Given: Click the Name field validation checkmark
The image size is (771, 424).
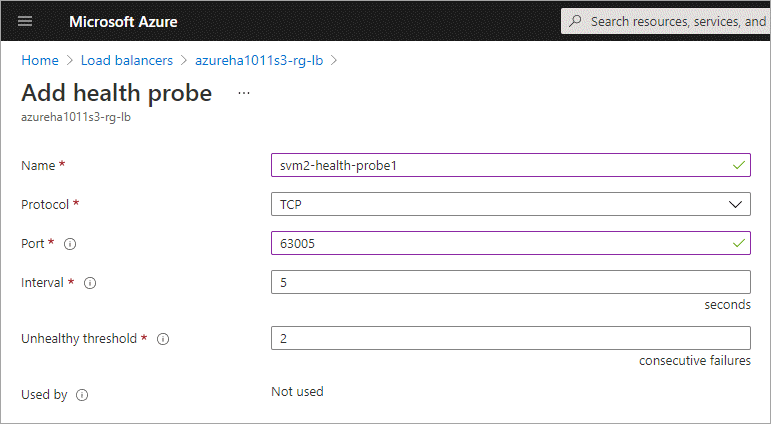Looking at the screenshot, I should point(738,165).
